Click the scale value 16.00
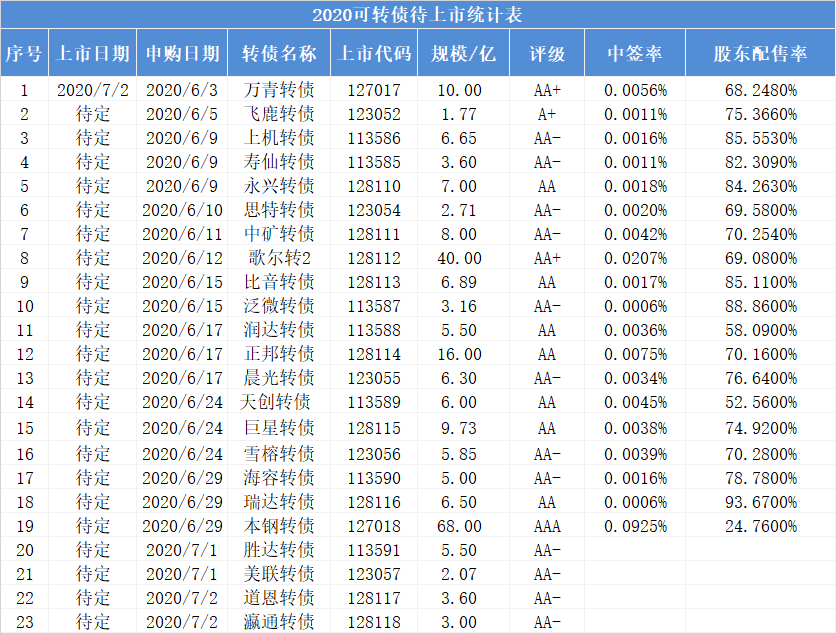 (x=459, y=354)
